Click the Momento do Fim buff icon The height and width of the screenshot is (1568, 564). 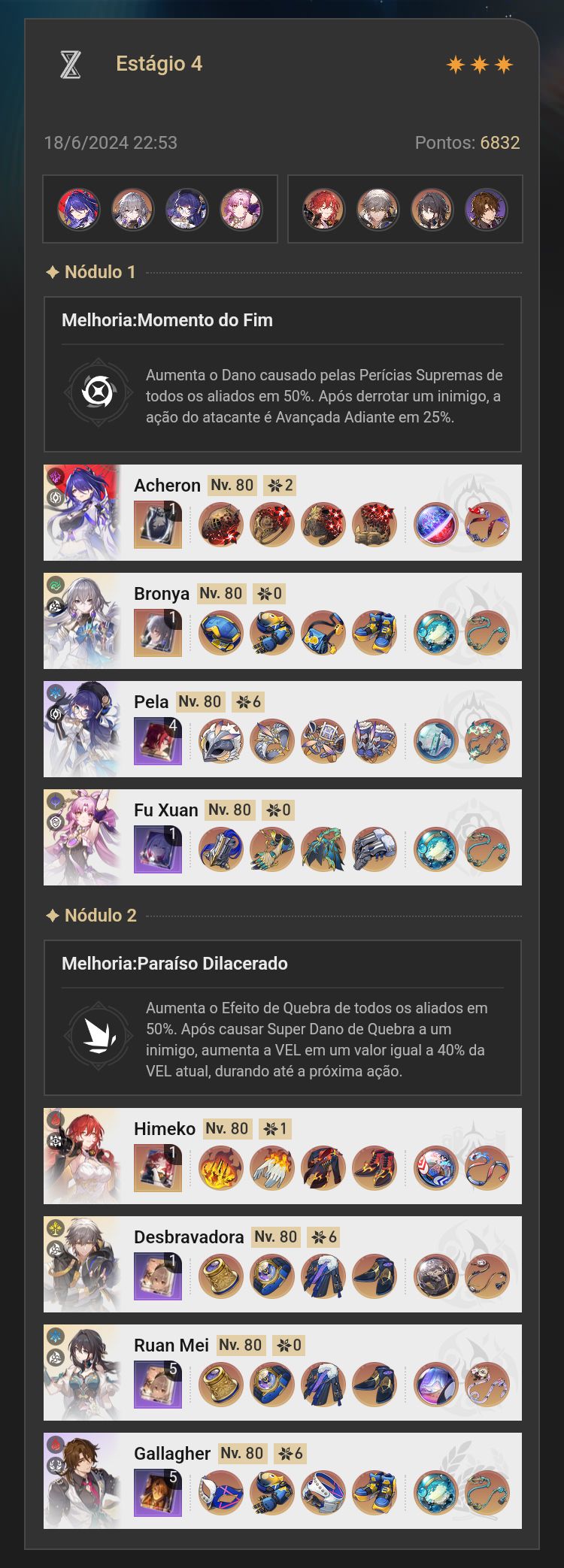(99, 392)
